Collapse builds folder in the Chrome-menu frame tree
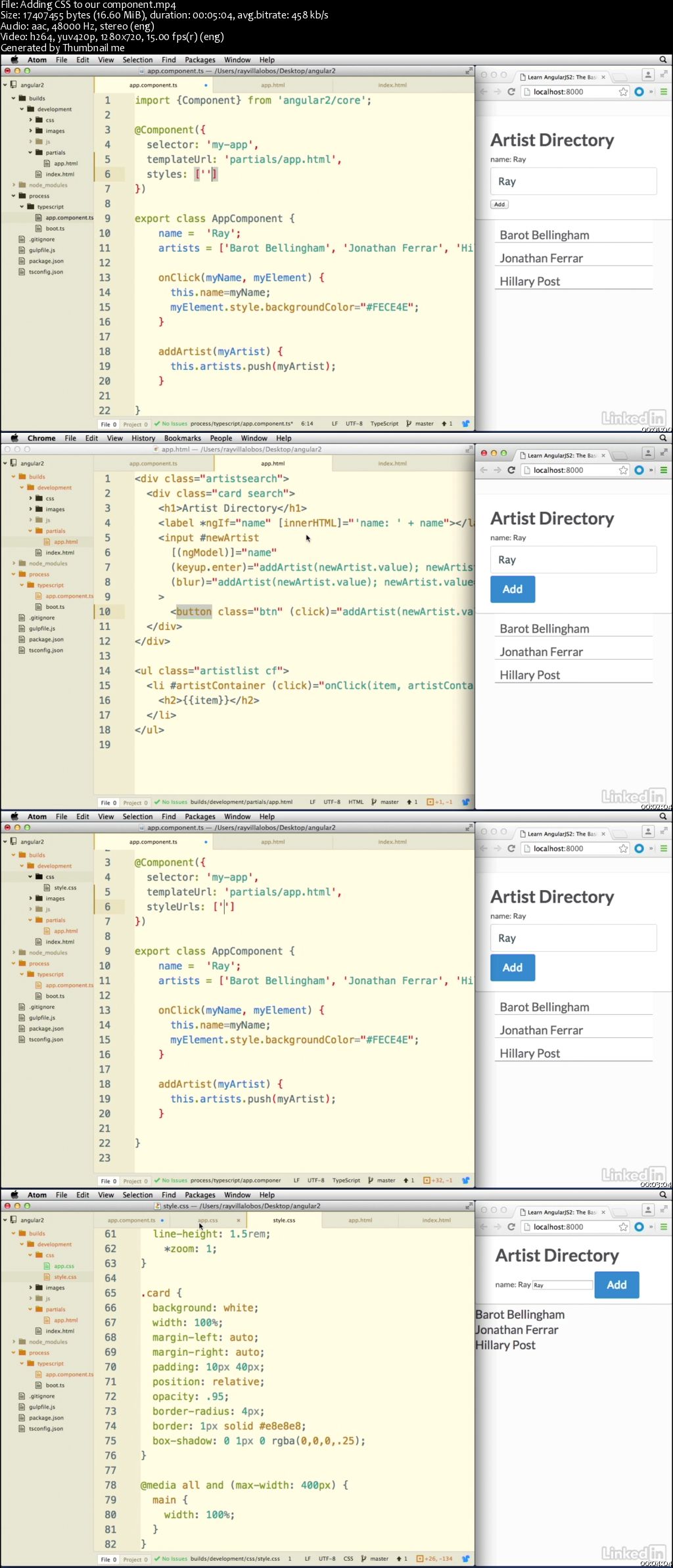Screen dimensions: 673x1568 pos(13,477)
